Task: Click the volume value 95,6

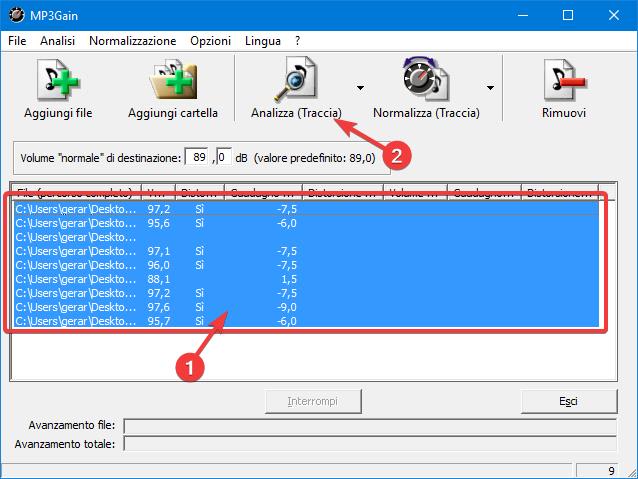Action: pyautogui.click(x=159, y=223)
